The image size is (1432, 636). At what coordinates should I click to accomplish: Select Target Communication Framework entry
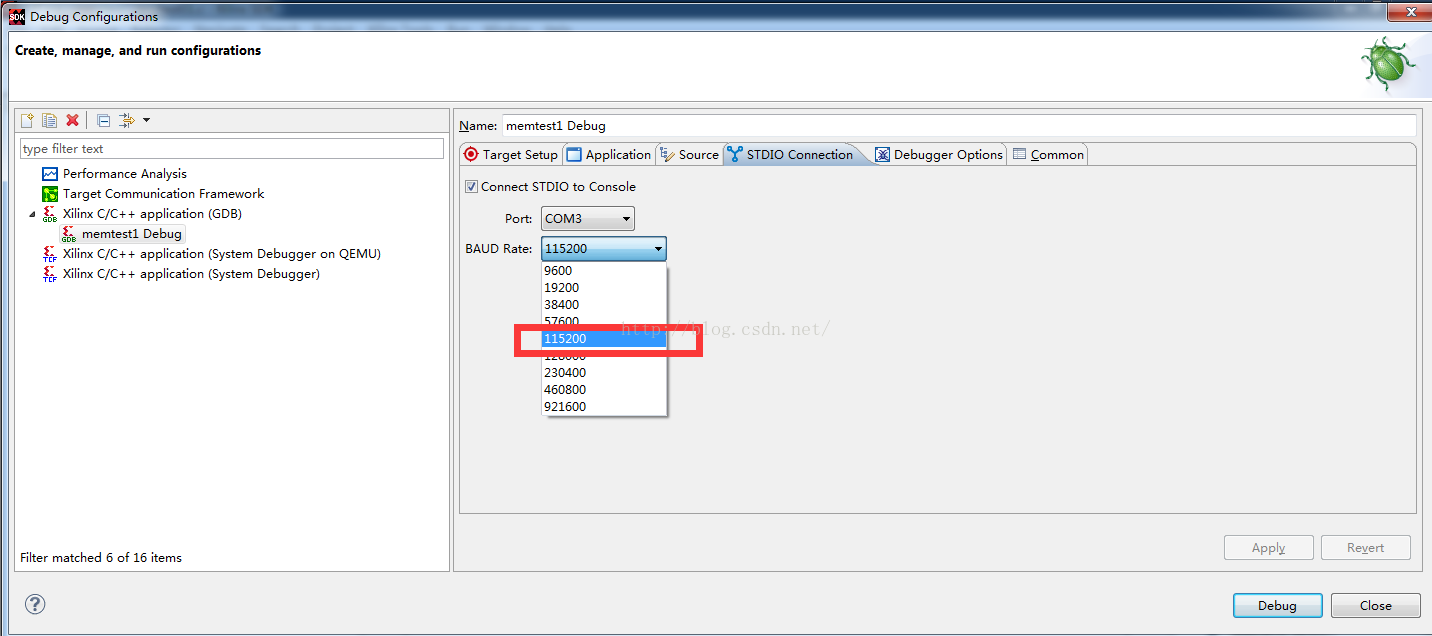(163, 194)
